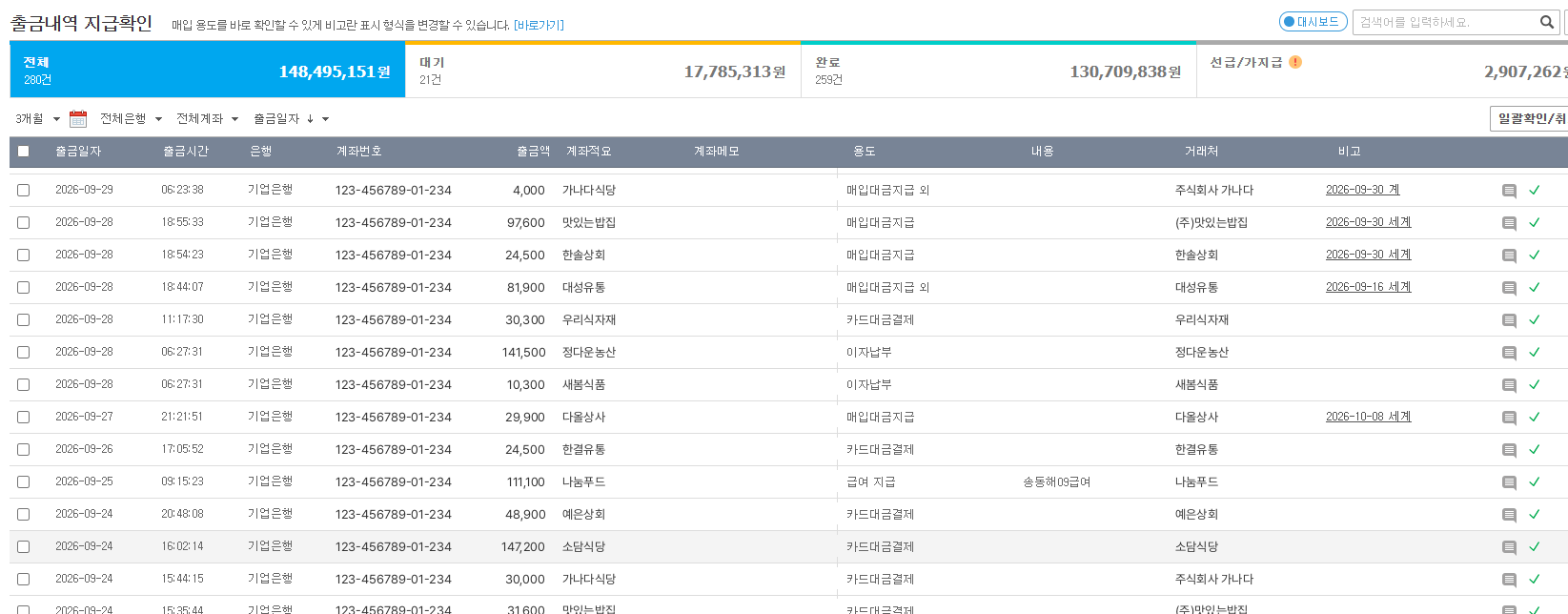Open memo icon for the 소담식당 row

1509,547
